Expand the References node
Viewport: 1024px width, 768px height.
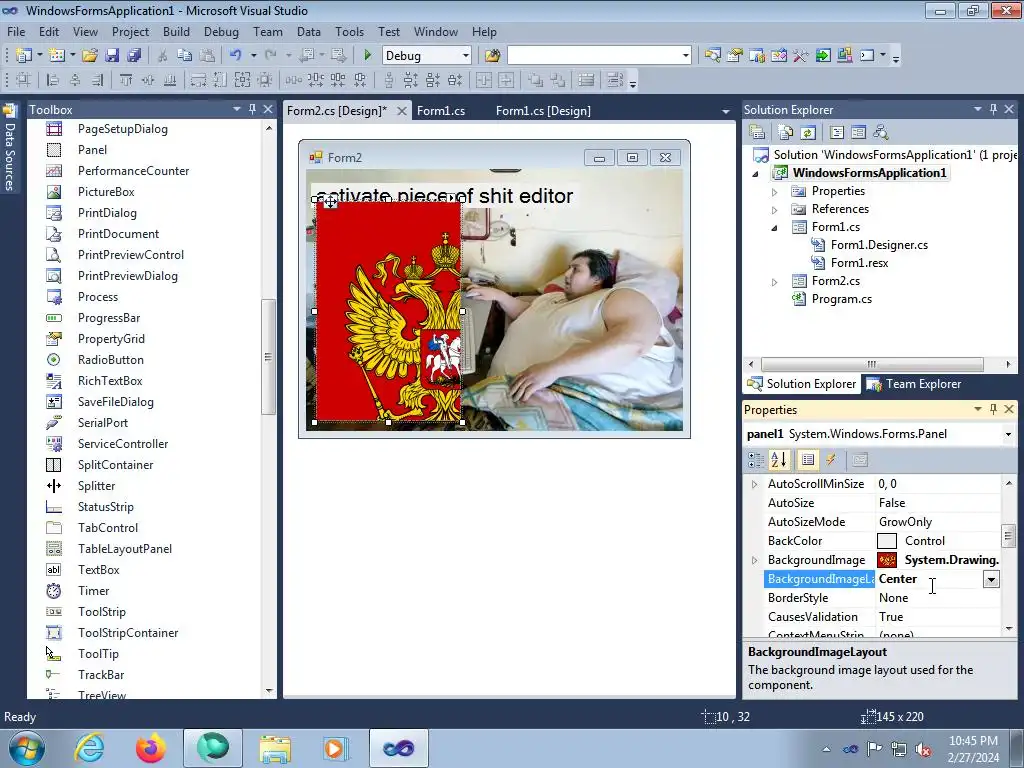click(x=775, y=210)
